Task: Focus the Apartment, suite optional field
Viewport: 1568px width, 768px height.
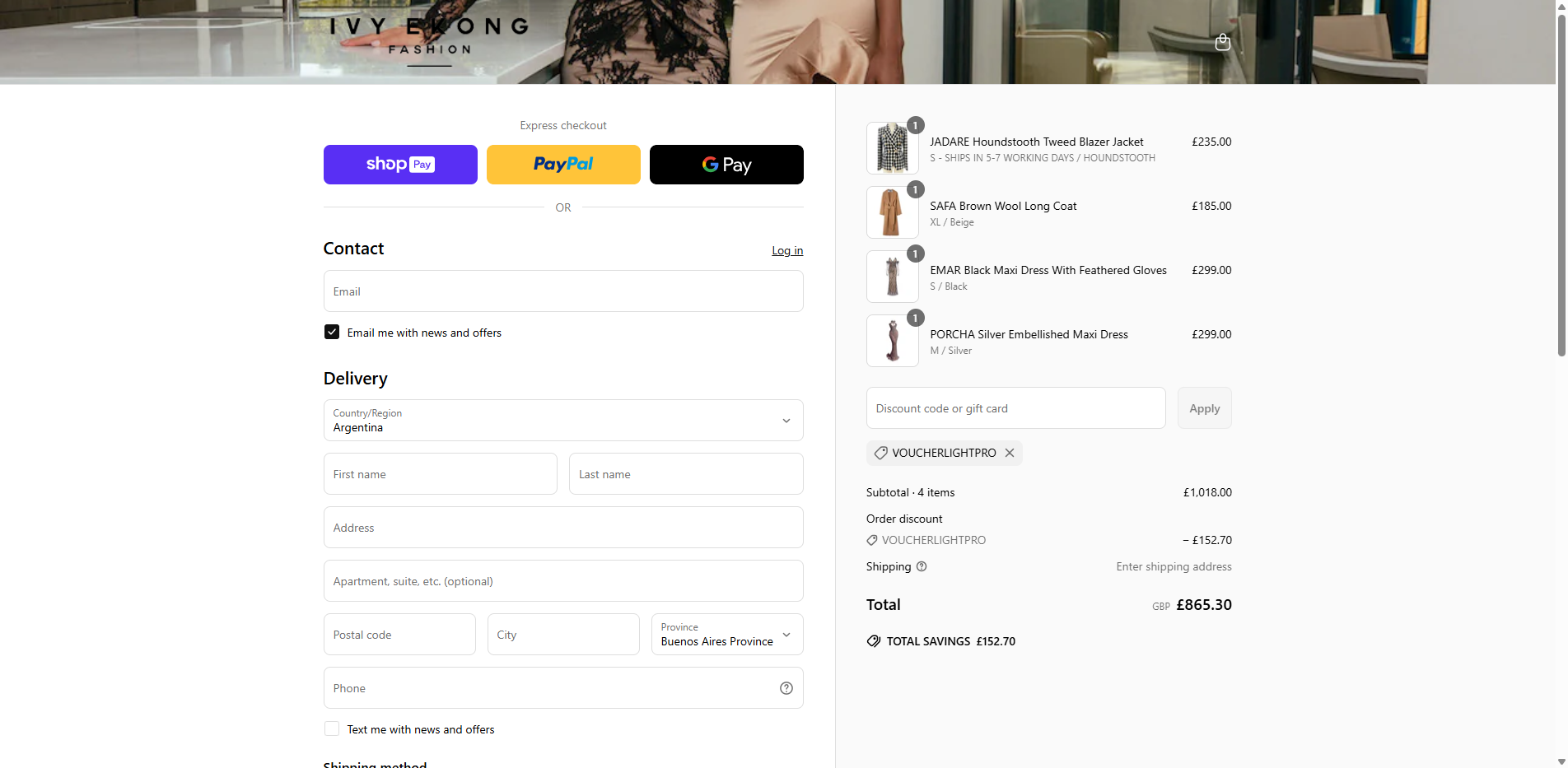Action: point(563,581)
